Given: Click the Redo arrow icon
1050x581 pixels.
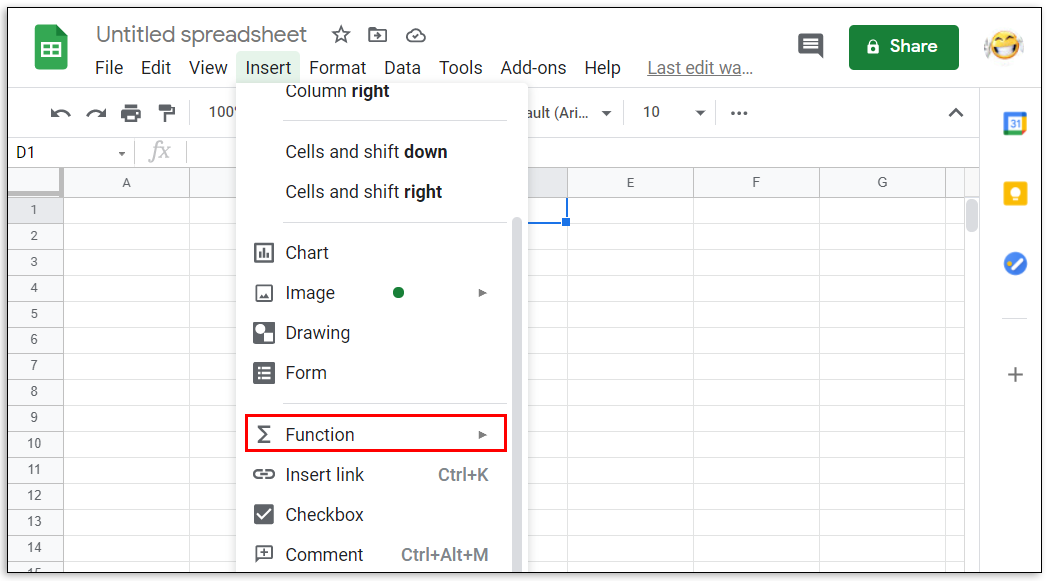Looking at the screenshot, I should [x=96, y=113].
